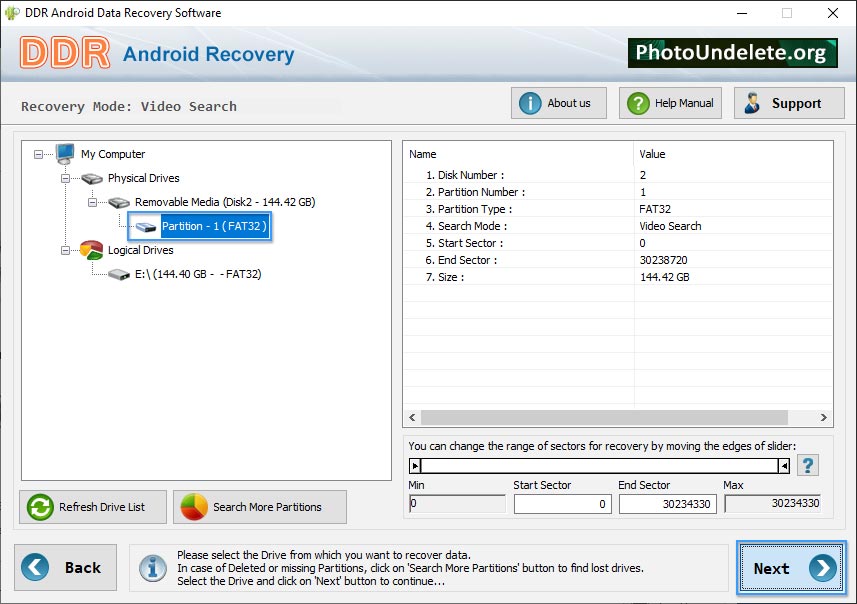857x604 pixels.
Task: Click the End Sector input field
Action: [x=667, y=504]
